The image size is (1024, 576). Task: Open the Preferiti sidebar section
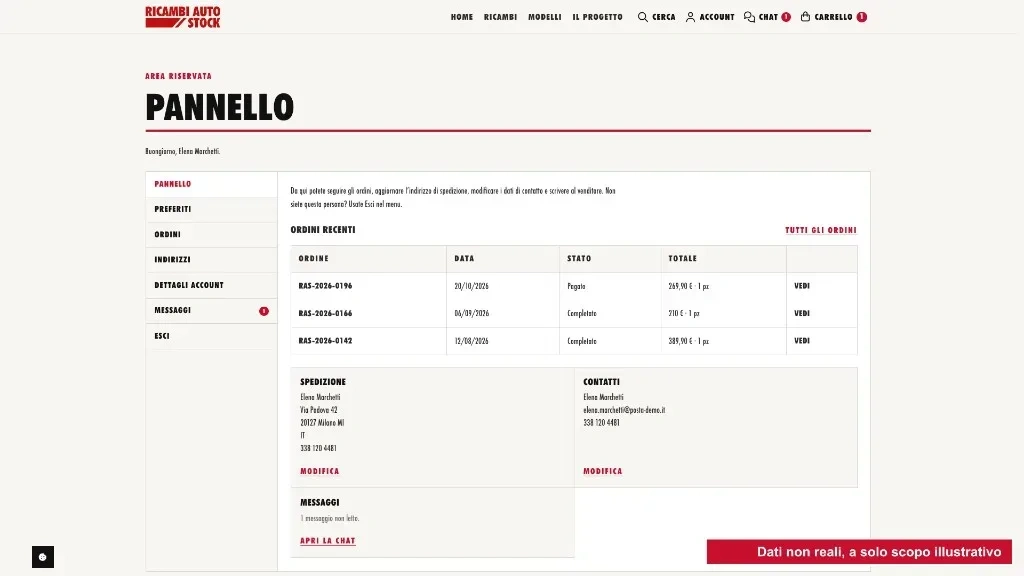coord(212,210)
